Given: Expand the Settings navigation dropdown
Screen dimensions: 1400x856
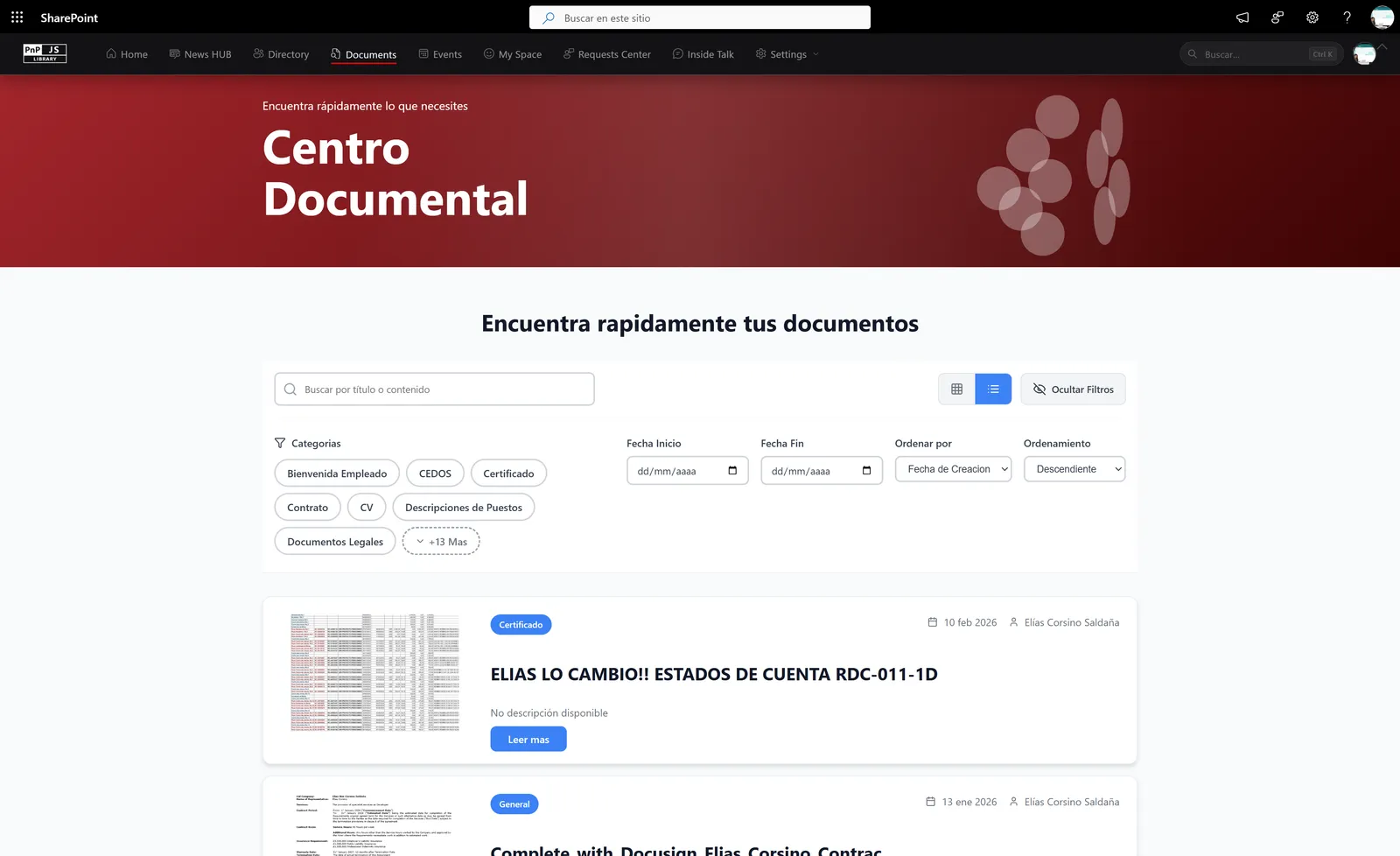Looking at the screenshot, I should [787, 54].
